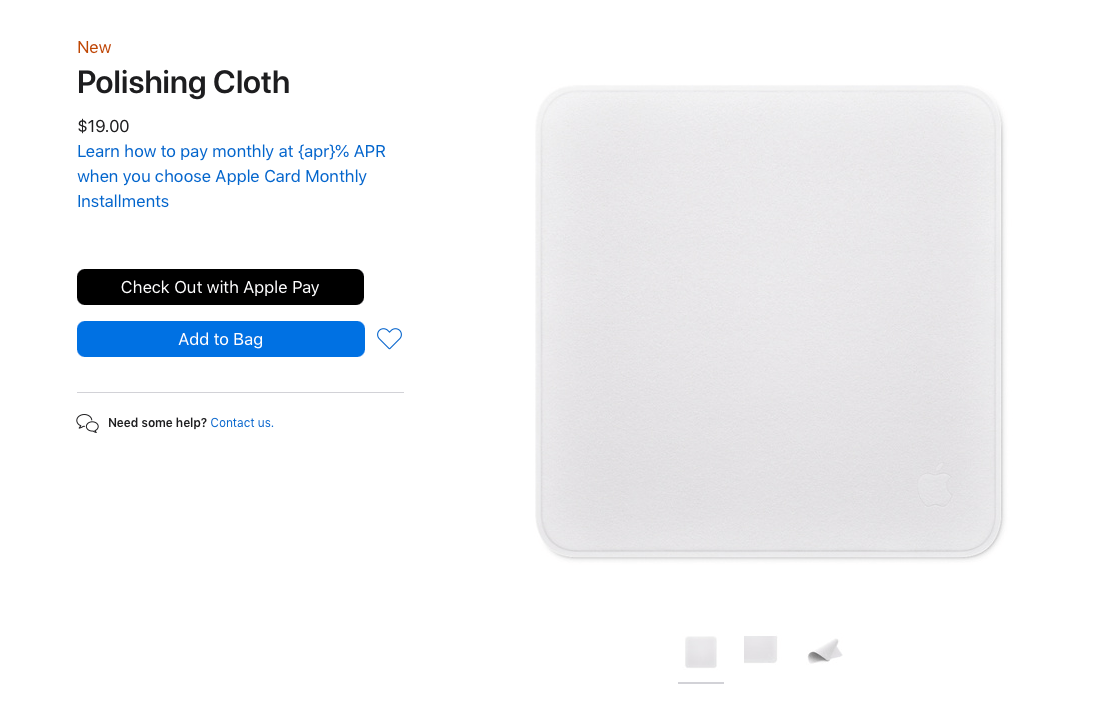Show the second cloth thumbnail image
Viewport: 1115px width, 703px height.
760,649
